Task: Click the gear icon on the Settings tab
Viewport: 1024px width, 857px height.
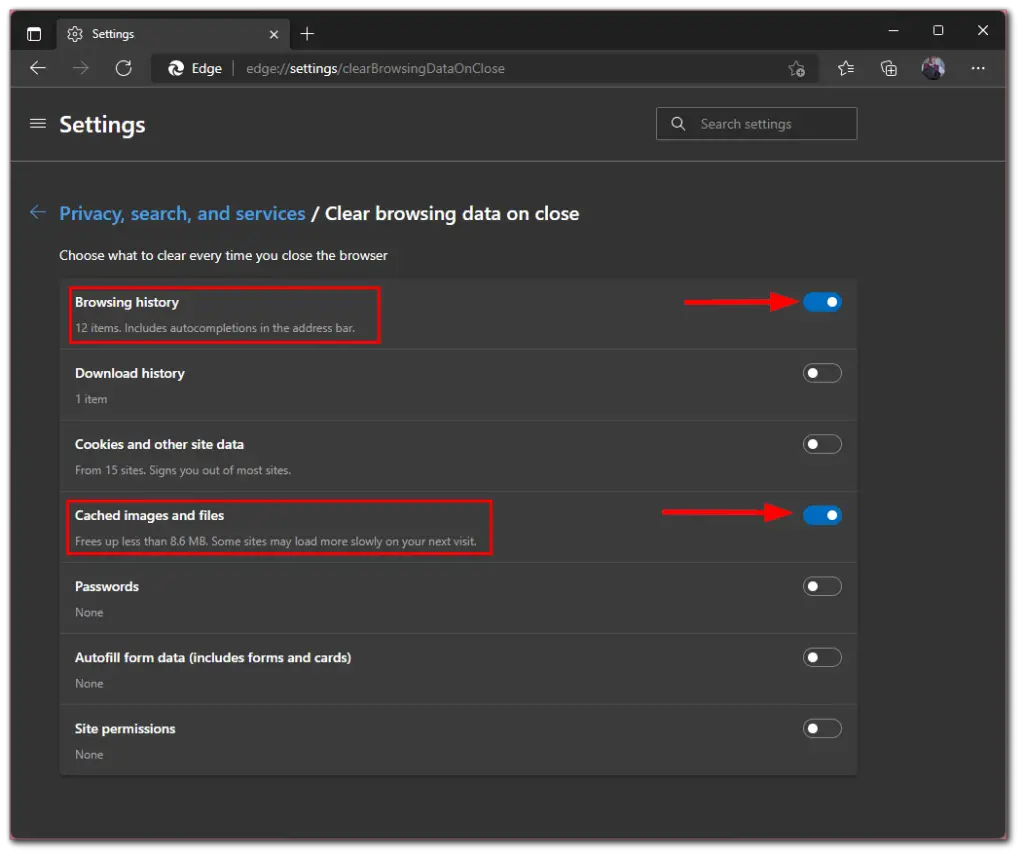Action: (73, 33)
